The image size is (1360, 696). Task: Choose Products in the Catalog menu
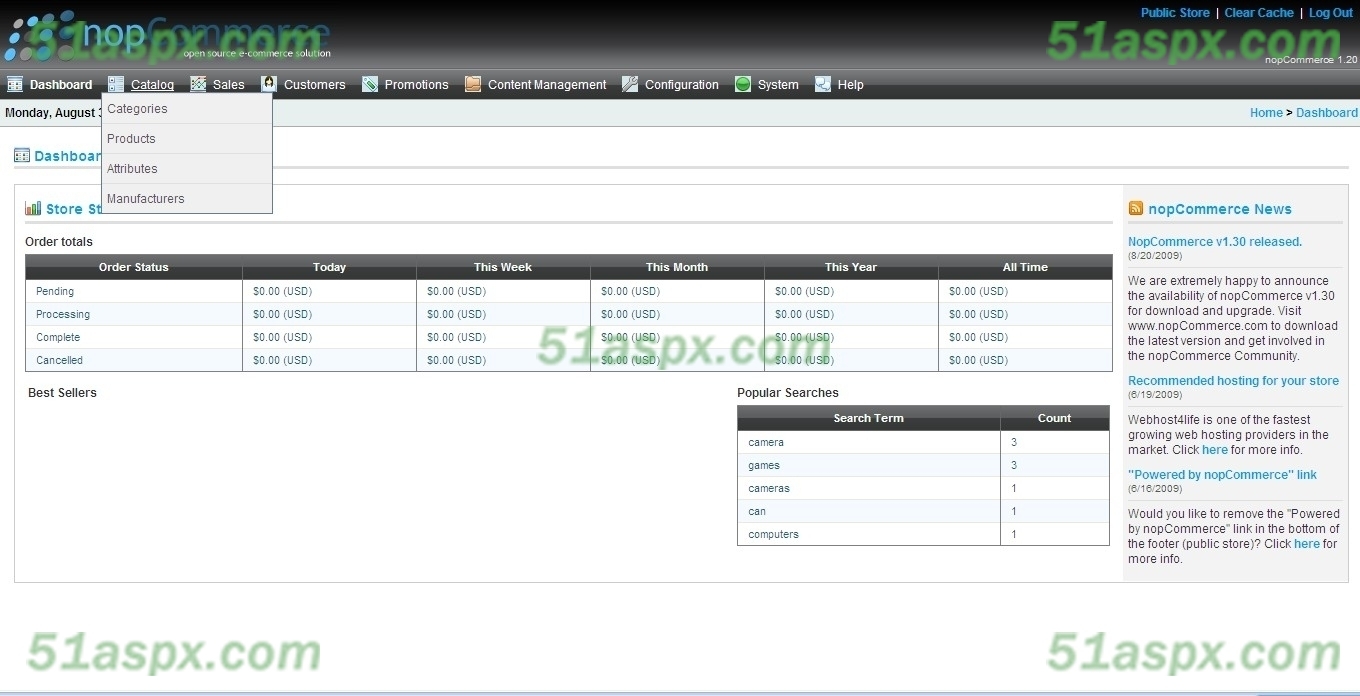187,139
